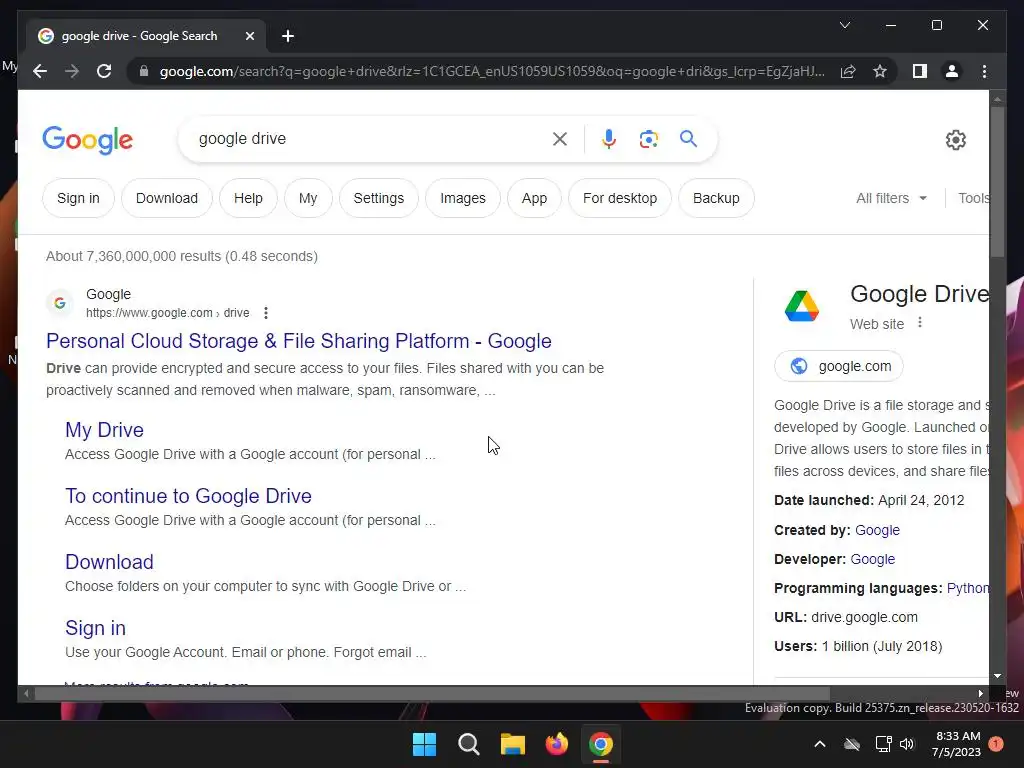Follow the Python programming language link
This screenshot has width=1024, height=768.
[x=968, y=588]
